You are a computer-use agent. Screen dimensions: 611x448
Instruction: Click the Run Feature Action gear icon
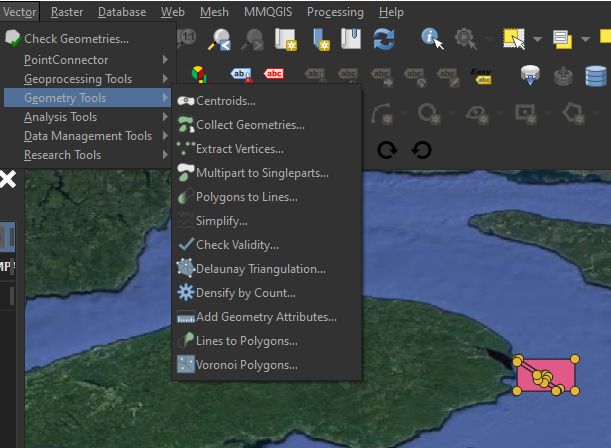click(465, 39)
